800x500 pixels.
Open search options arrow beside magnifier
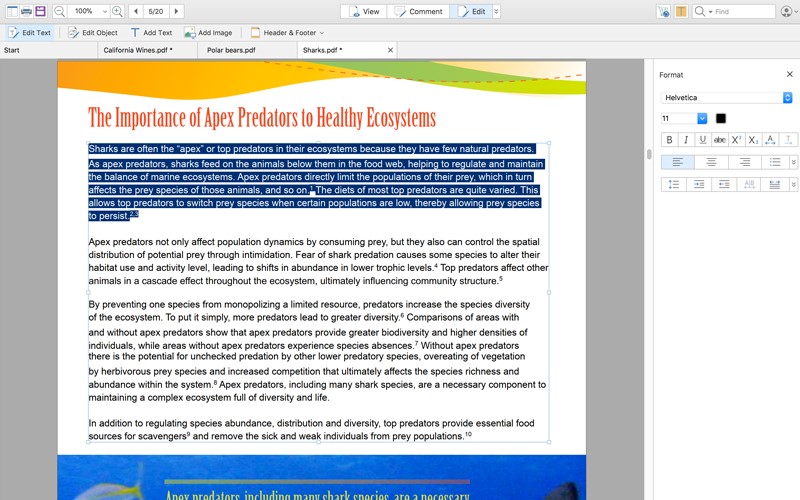pyautogui.click(x=710, y=12)
